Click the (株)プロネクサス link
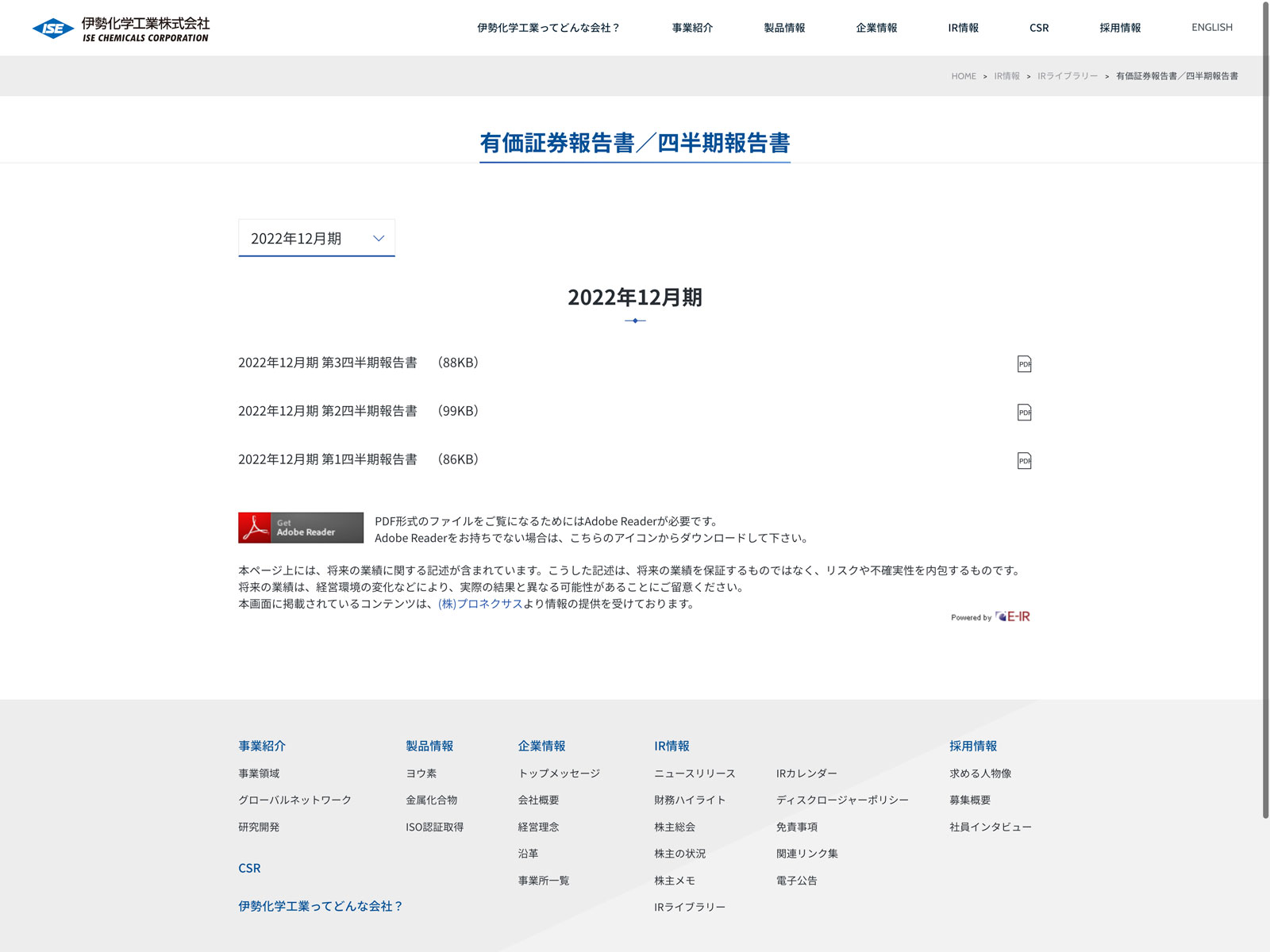 (480, 604)
